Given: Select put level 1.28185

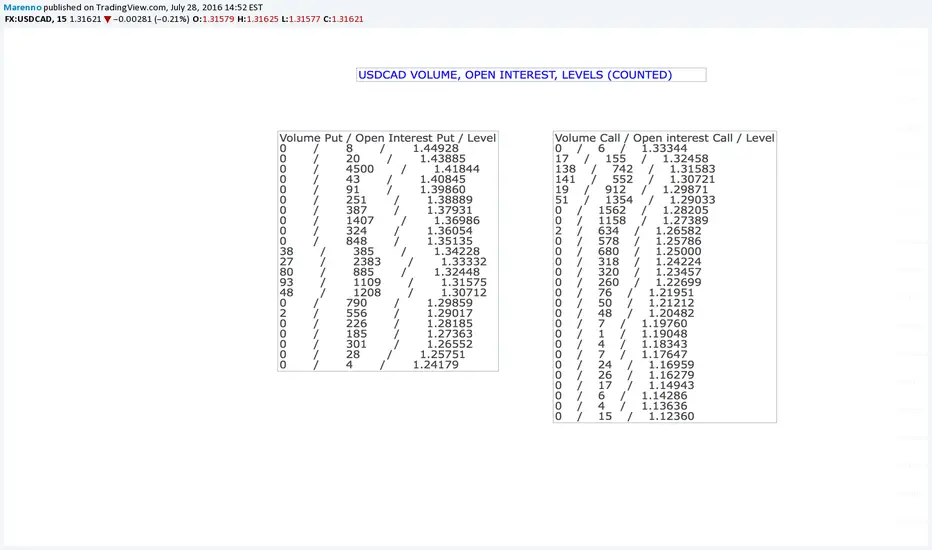Looking at the screenshot, I should [450, 323].
